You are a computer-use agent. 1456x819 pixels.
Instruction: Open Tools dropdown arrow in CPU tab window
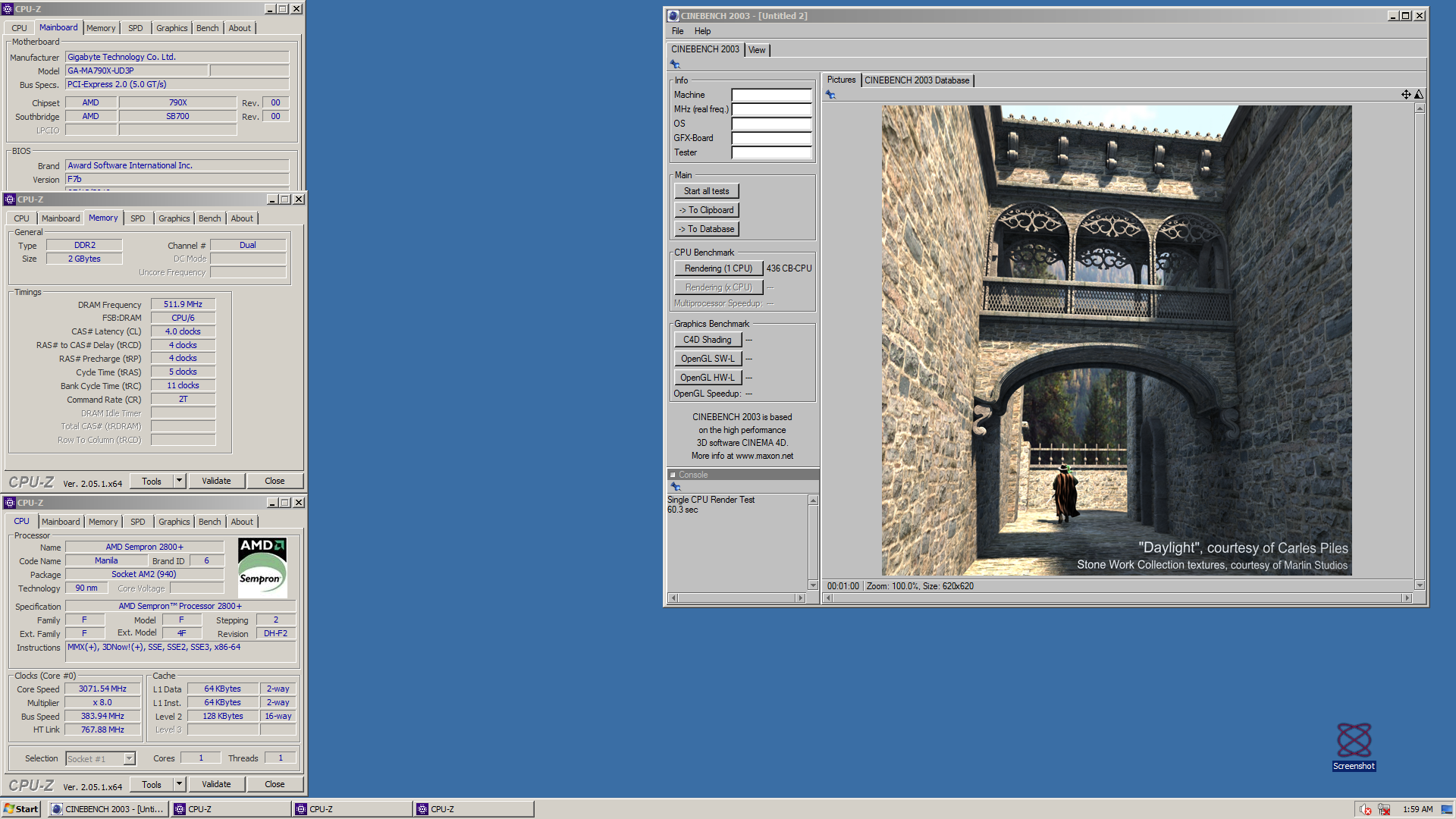coord(180,784)
